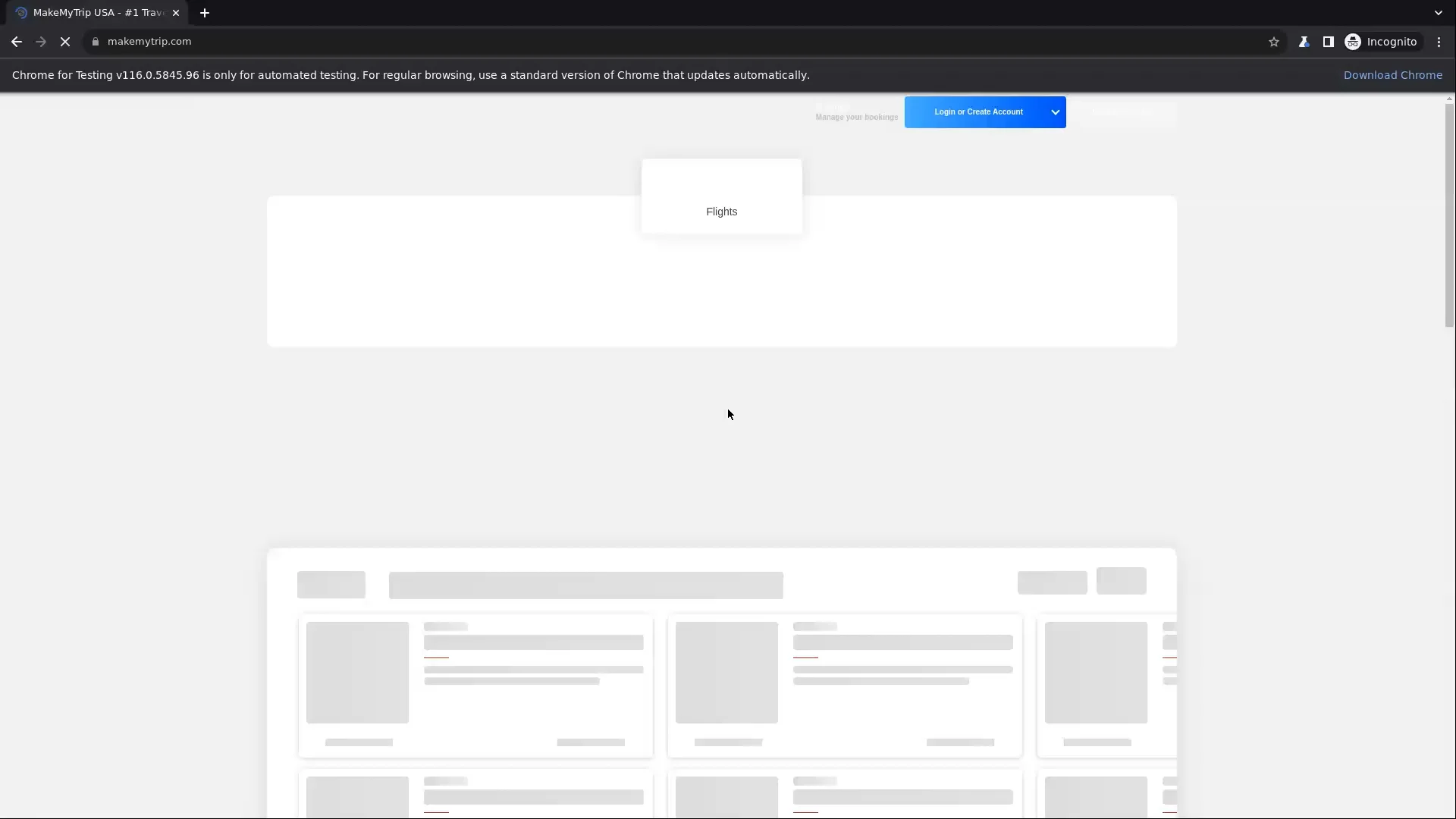Open the Chrome three-dot menu
Viewport: 1456px width, 819px height.
tap(1439, 42)
